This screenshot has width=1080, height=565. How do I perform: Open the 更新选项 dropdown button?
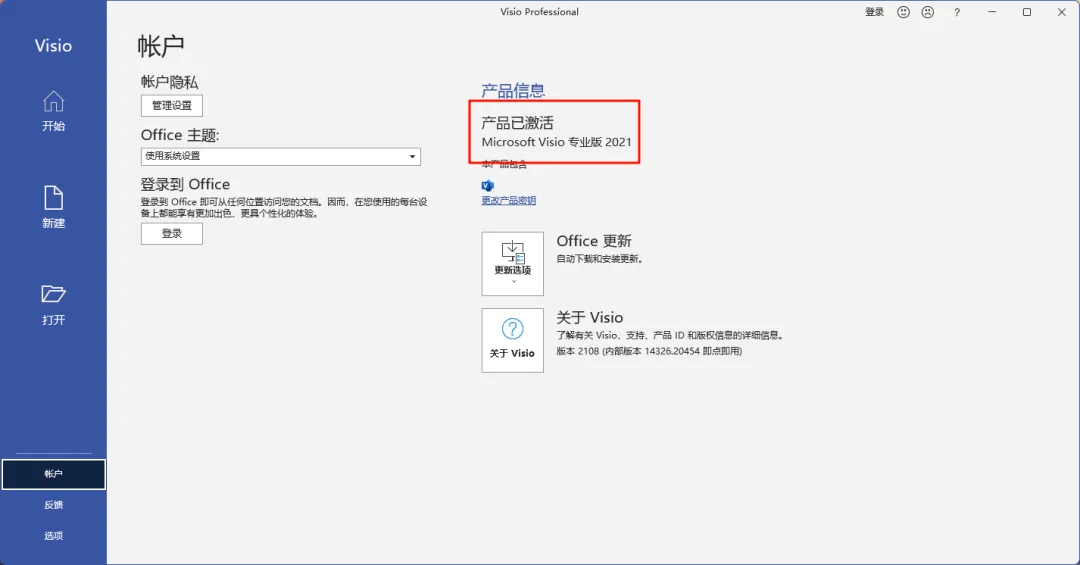pos(512,264)
